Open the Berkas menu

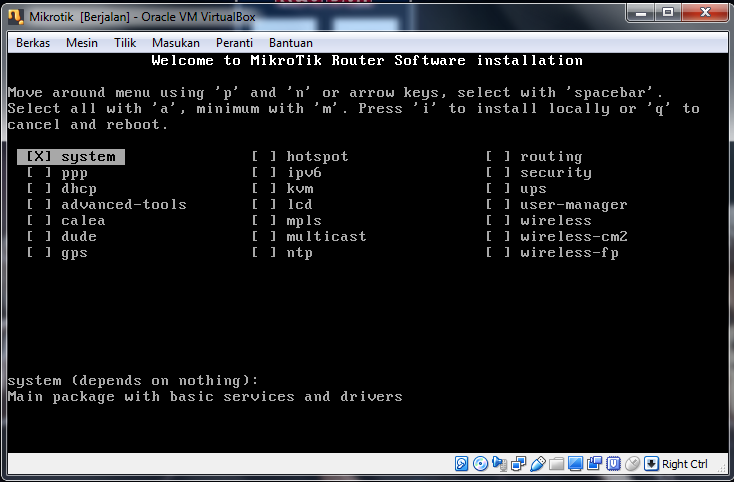33,43
